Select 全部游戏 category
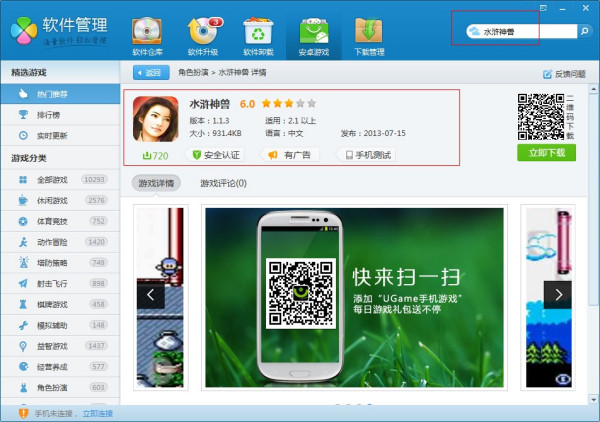The height and width of the screenshot is (422, 600). point(60,179)
